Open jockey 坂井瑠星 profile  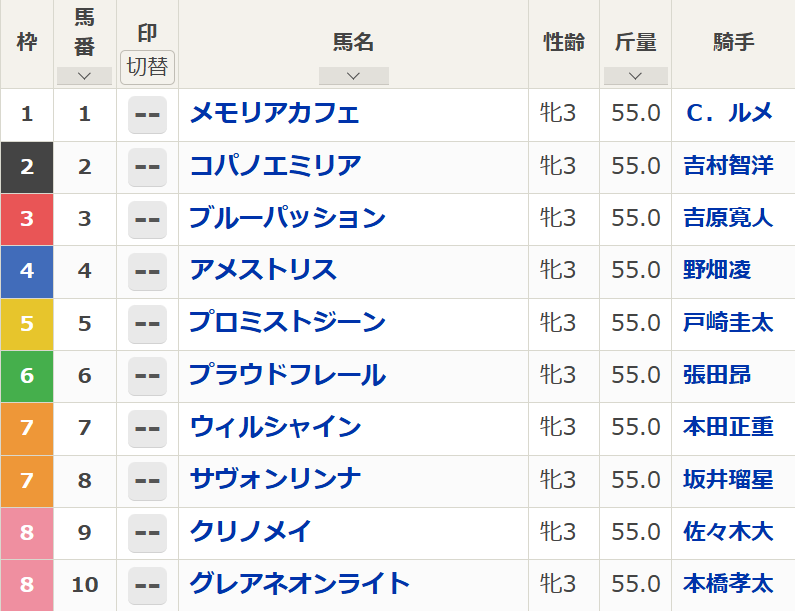[x=728, y=479]
